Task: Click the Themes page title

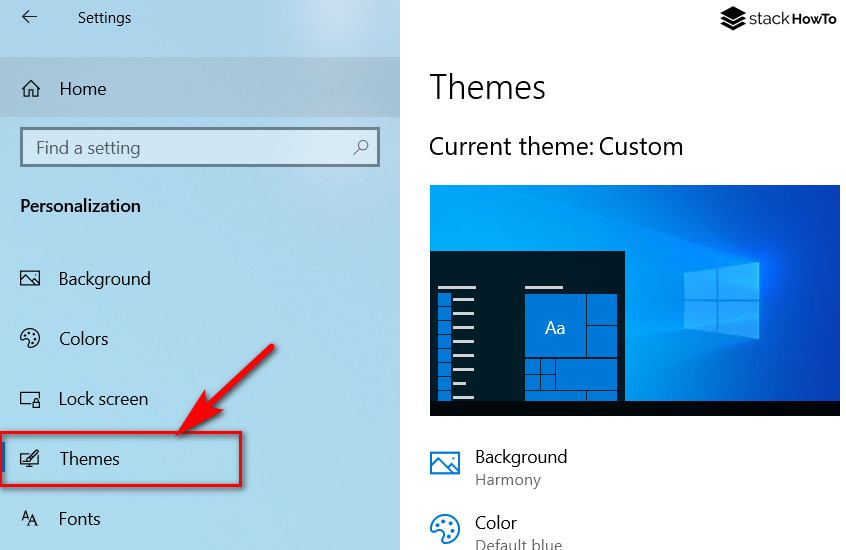Action: (487, 87)
